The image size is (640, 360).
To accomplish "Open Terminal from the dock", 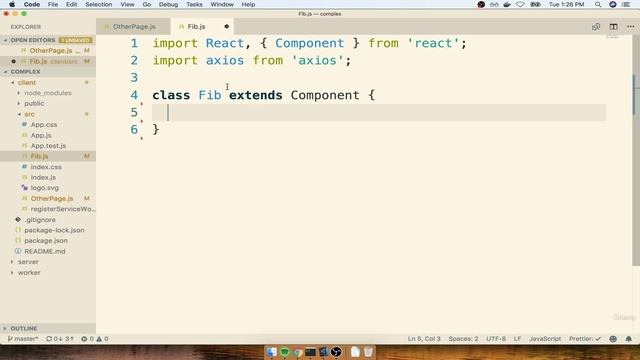I will 310,351.
